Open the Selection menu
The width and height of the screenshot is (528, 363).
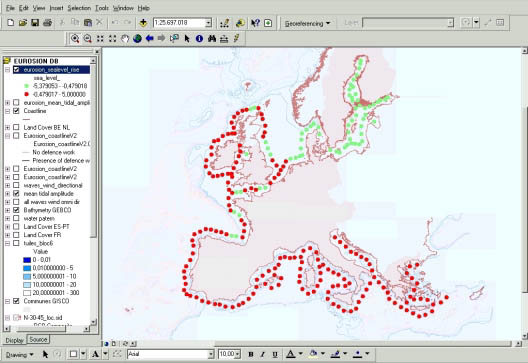pos(79,8)
